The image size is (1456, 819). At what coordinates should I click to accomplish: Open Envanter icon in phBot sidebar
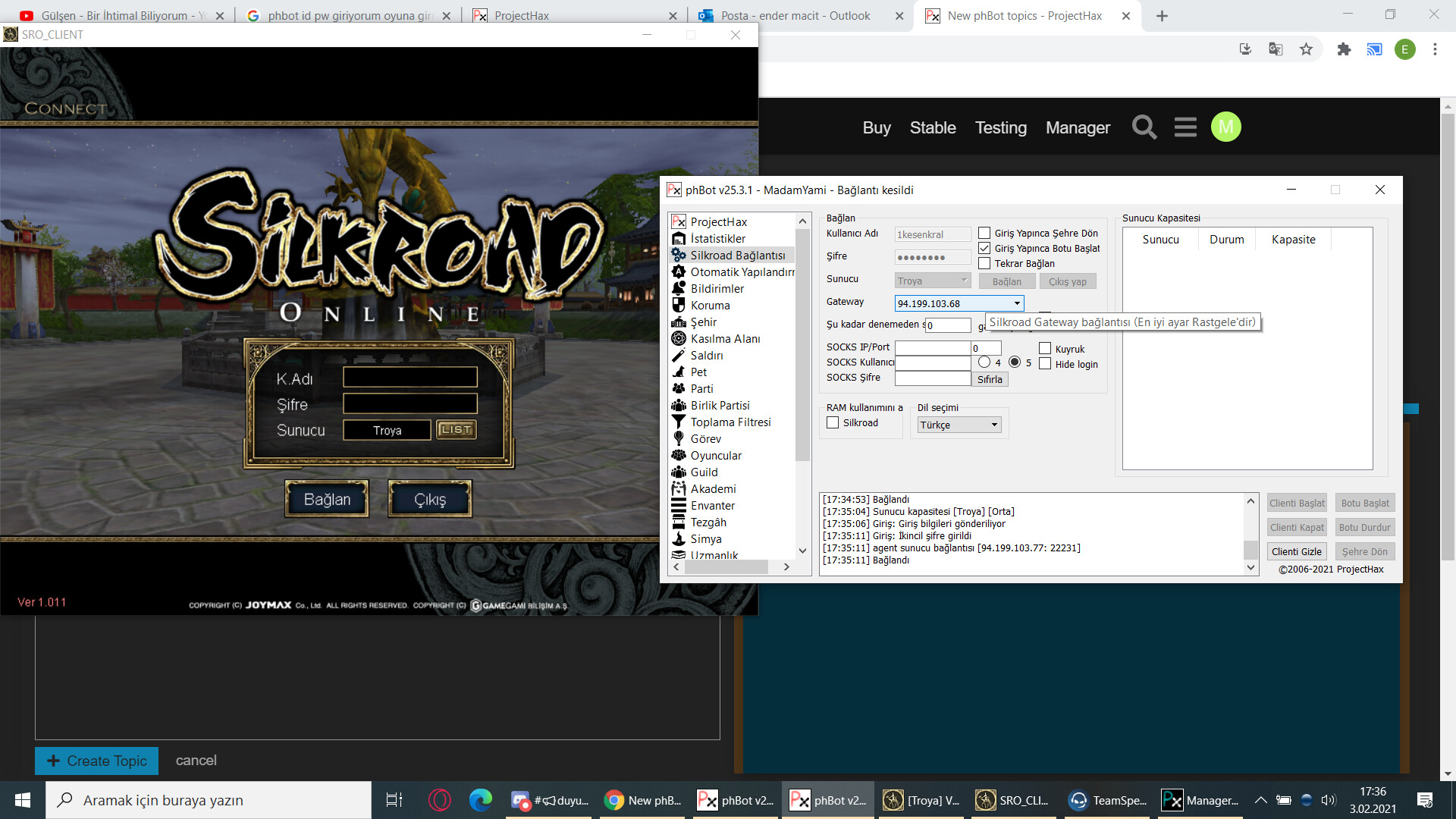point(679,506)
